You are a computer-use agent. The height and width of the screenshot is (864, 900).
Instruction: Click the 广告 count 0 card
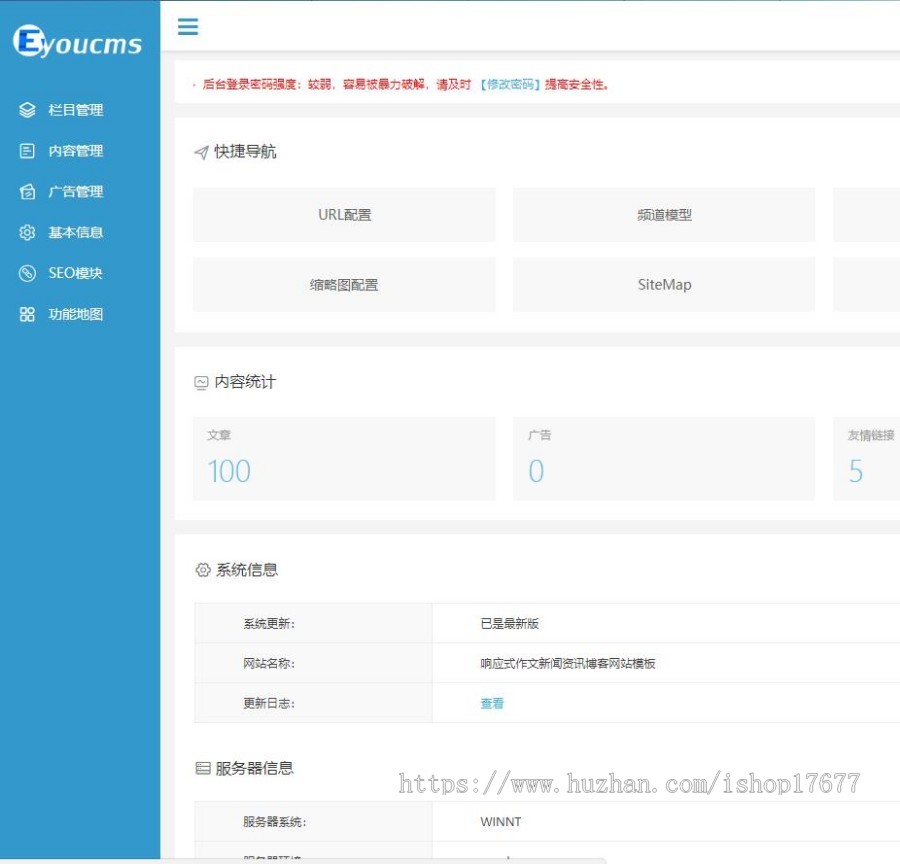664,459
